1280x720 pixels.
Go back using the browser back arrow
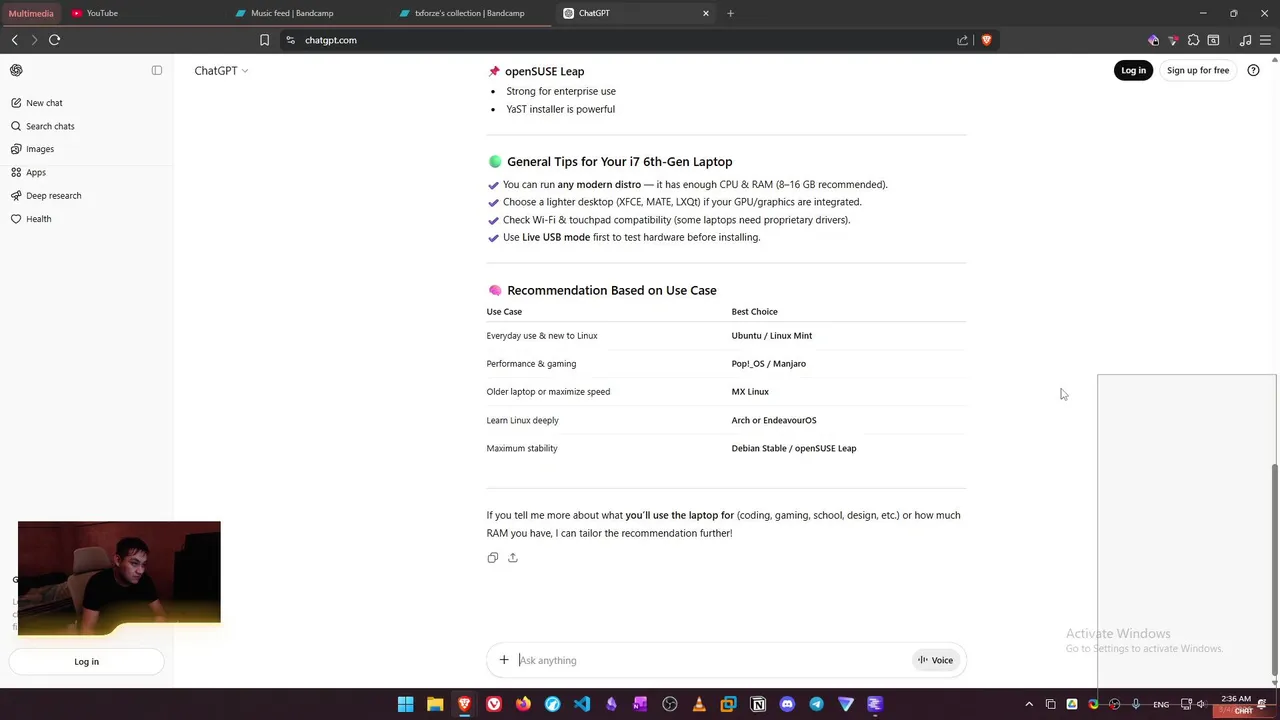pyautogui.click(x=15, y=40)
